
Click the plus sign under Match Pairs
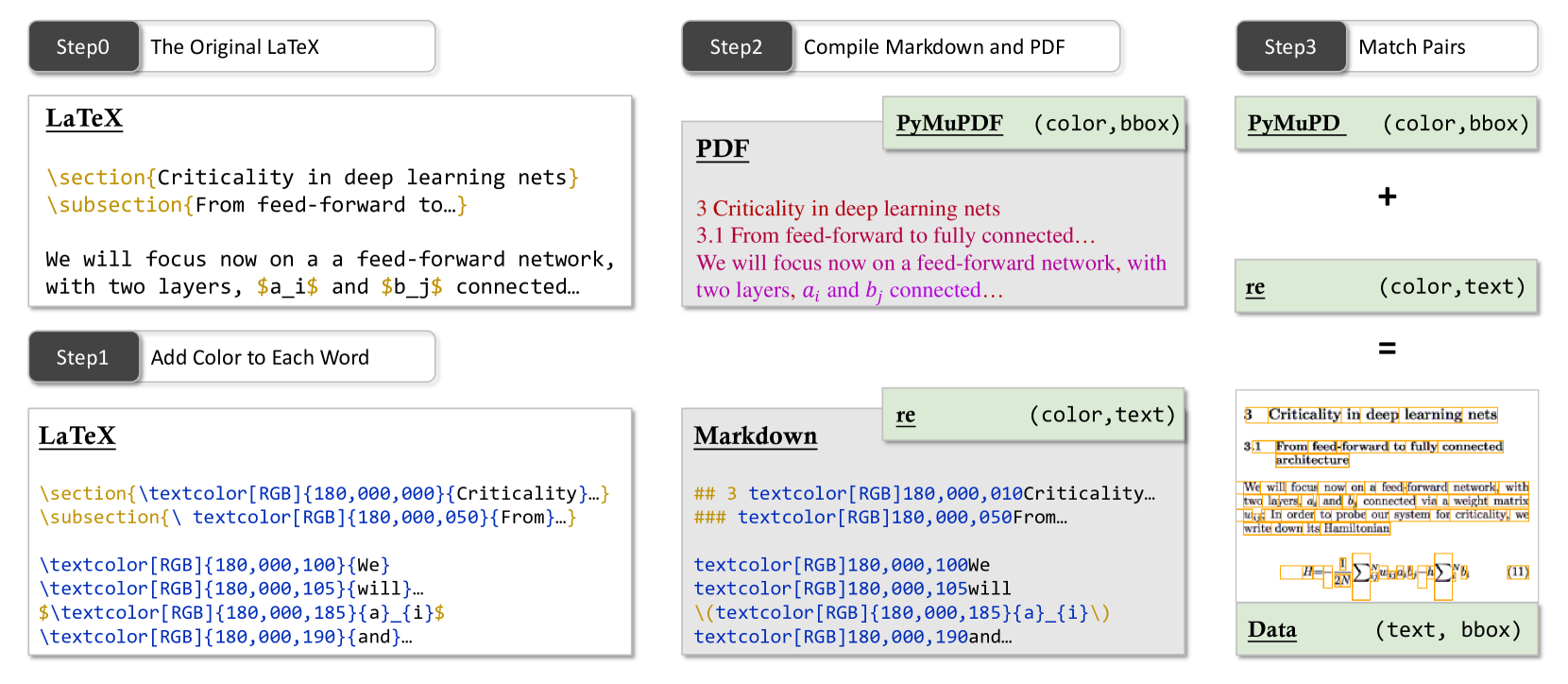coord(1387,197)
